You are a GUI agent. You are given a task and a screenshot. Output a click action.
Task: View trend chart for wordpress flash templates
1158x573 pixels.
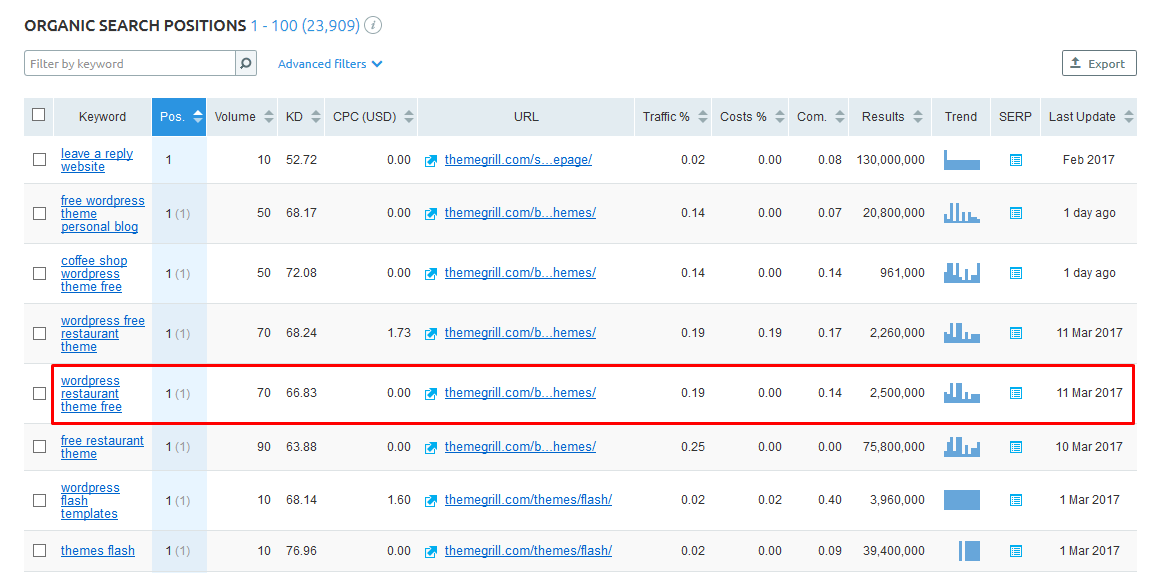pyautogui.click(x=962, y=500)
